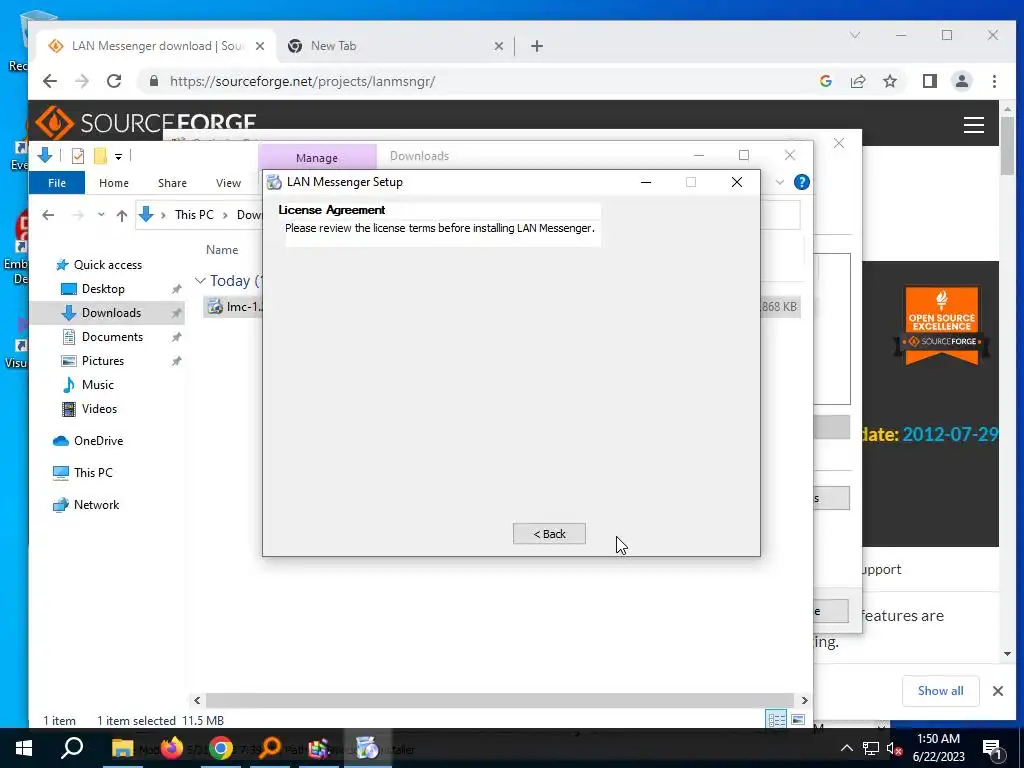Select Videos in the navigation pane
Image resolution: width=1024 pixels, height=768 pixels.
pos(99,409)
